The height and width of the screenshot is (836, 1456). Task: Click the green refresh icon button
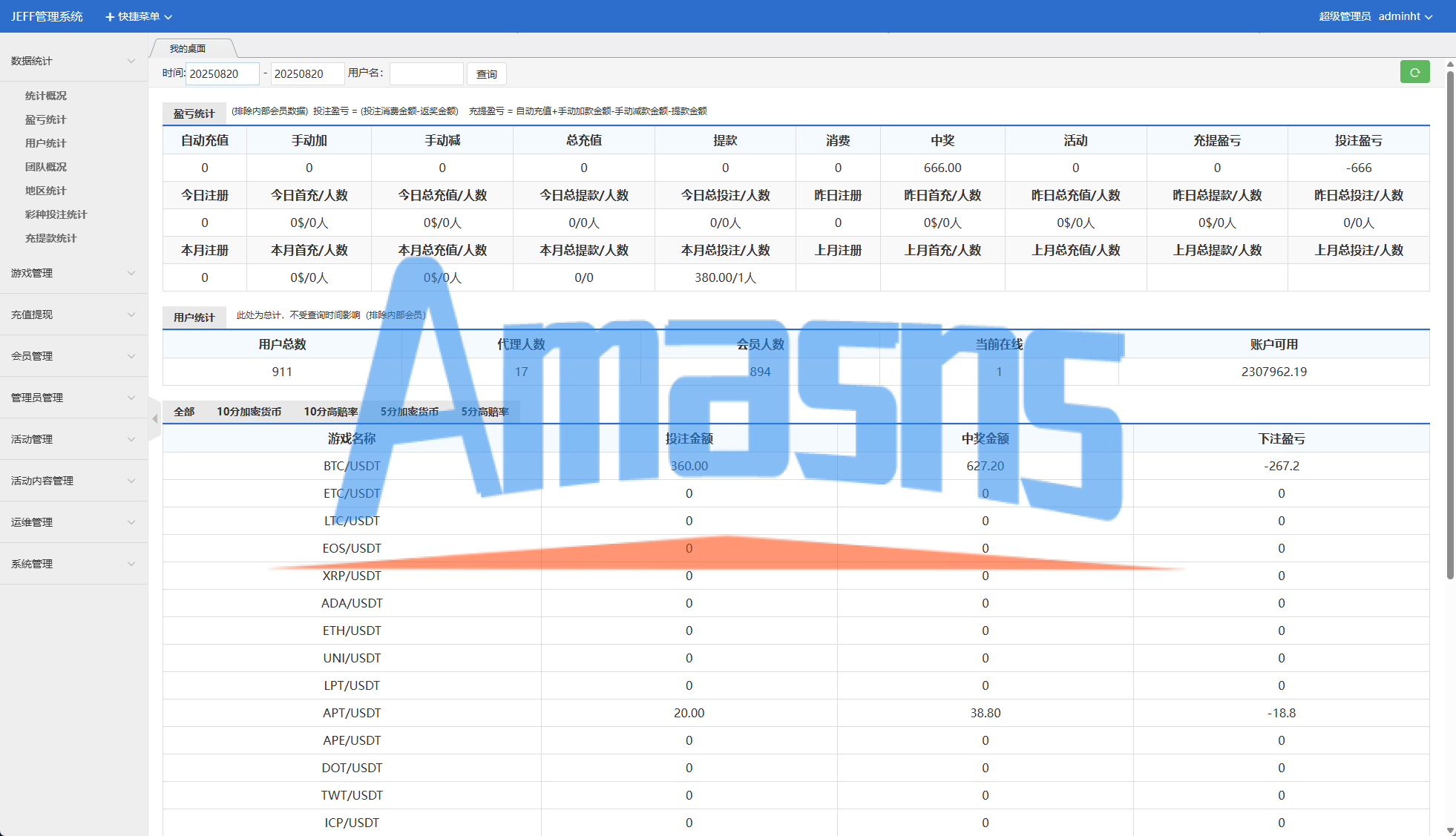[1414, 73]
